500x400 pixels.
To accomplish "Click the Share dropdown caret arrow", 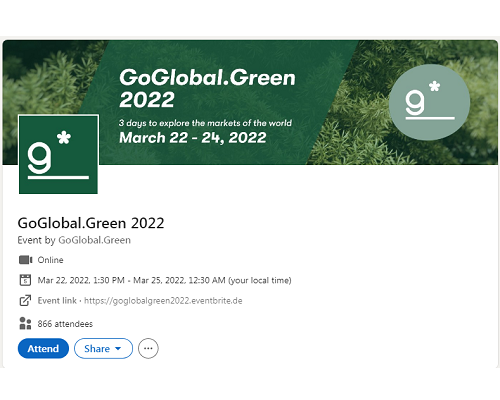I will [118, 349].
